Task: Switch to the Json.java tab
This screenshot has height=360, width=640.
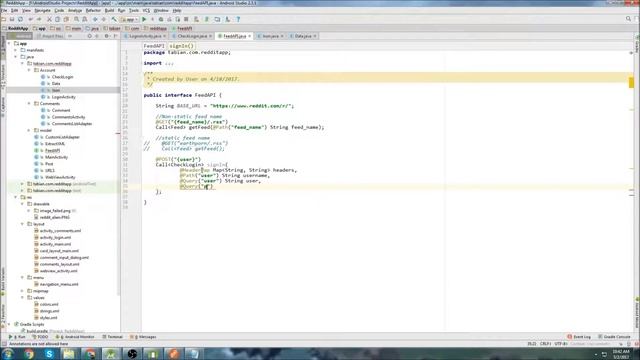Action: click(x=270, y=36)
